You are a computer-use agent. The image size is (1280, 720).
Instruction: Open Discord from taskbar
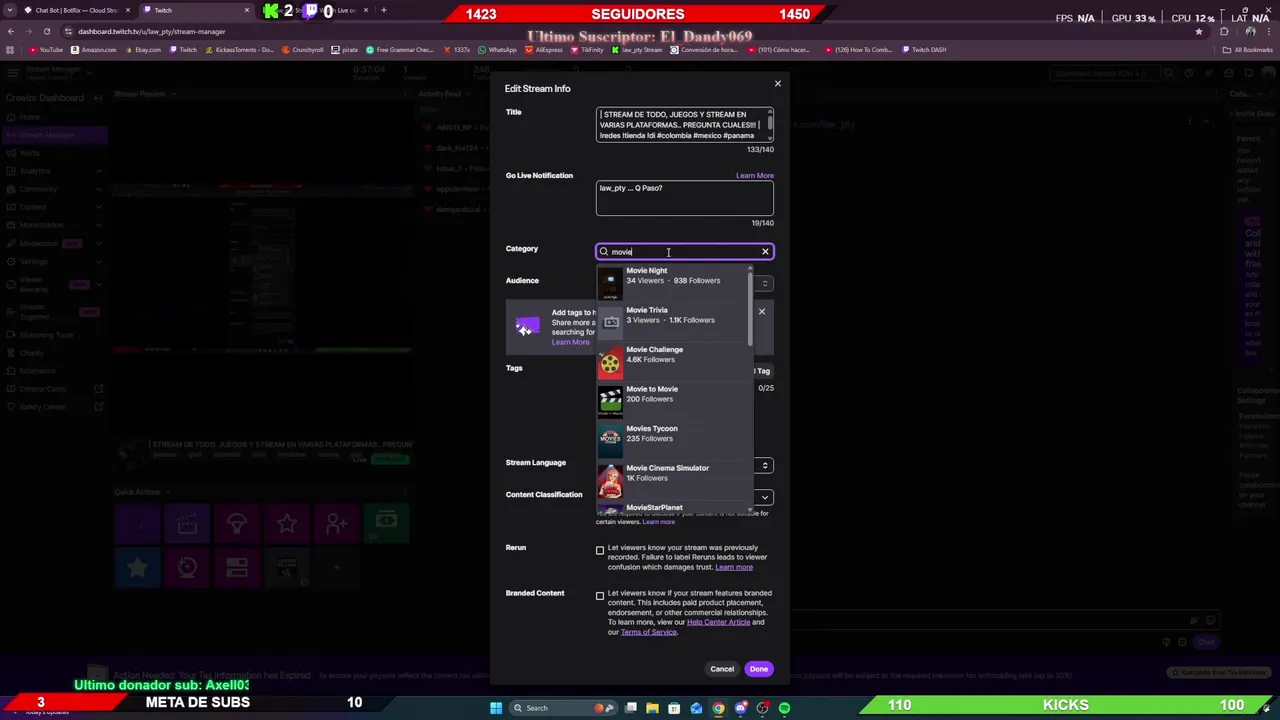click(x=740, y=708)
